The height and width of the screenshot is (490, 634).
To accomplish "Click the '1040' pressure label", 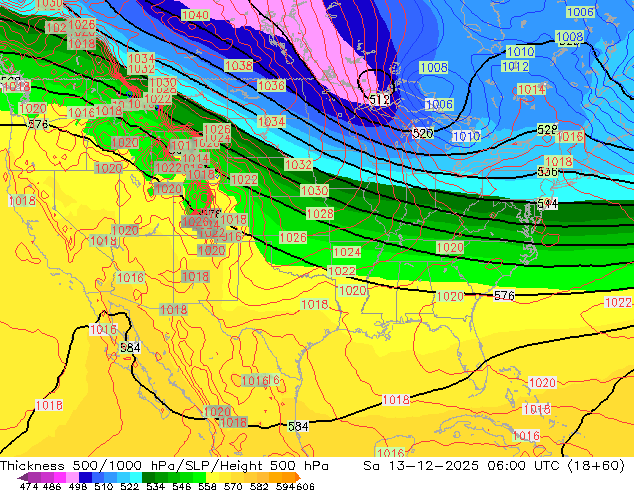I will tap(195, 15).
